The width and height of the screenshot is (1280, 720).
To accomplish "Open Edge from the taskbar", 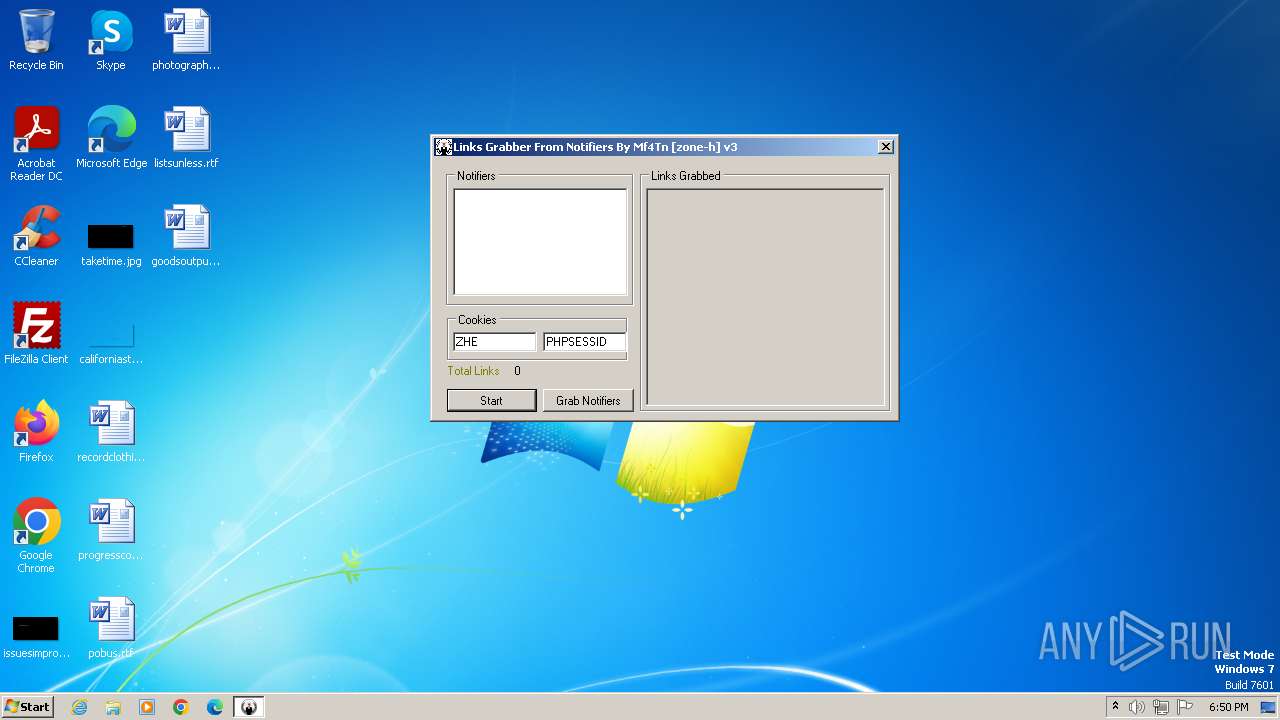I will [x=215, y=707].
